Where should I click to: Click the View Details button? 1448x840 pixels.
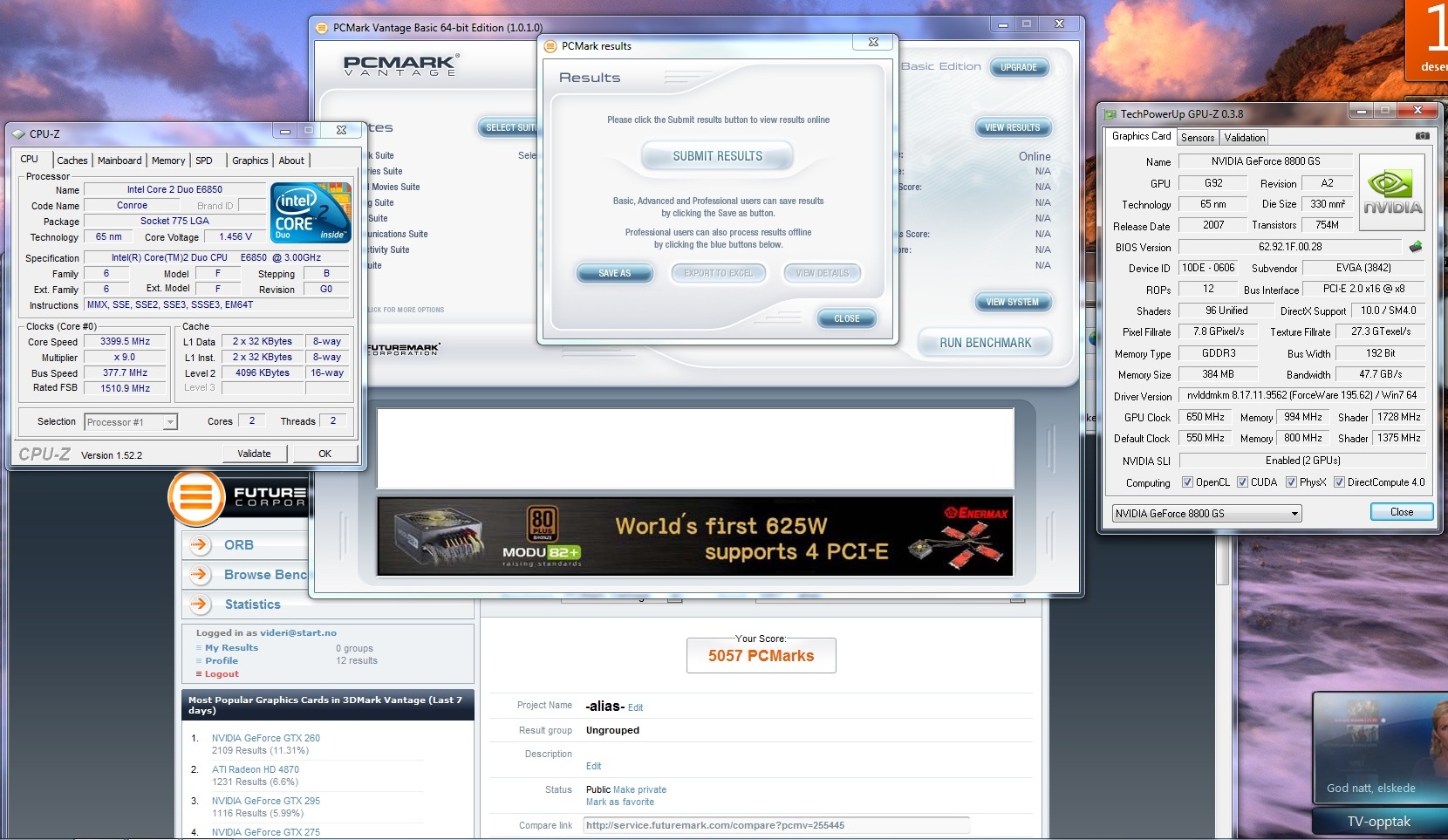[822, 273]
